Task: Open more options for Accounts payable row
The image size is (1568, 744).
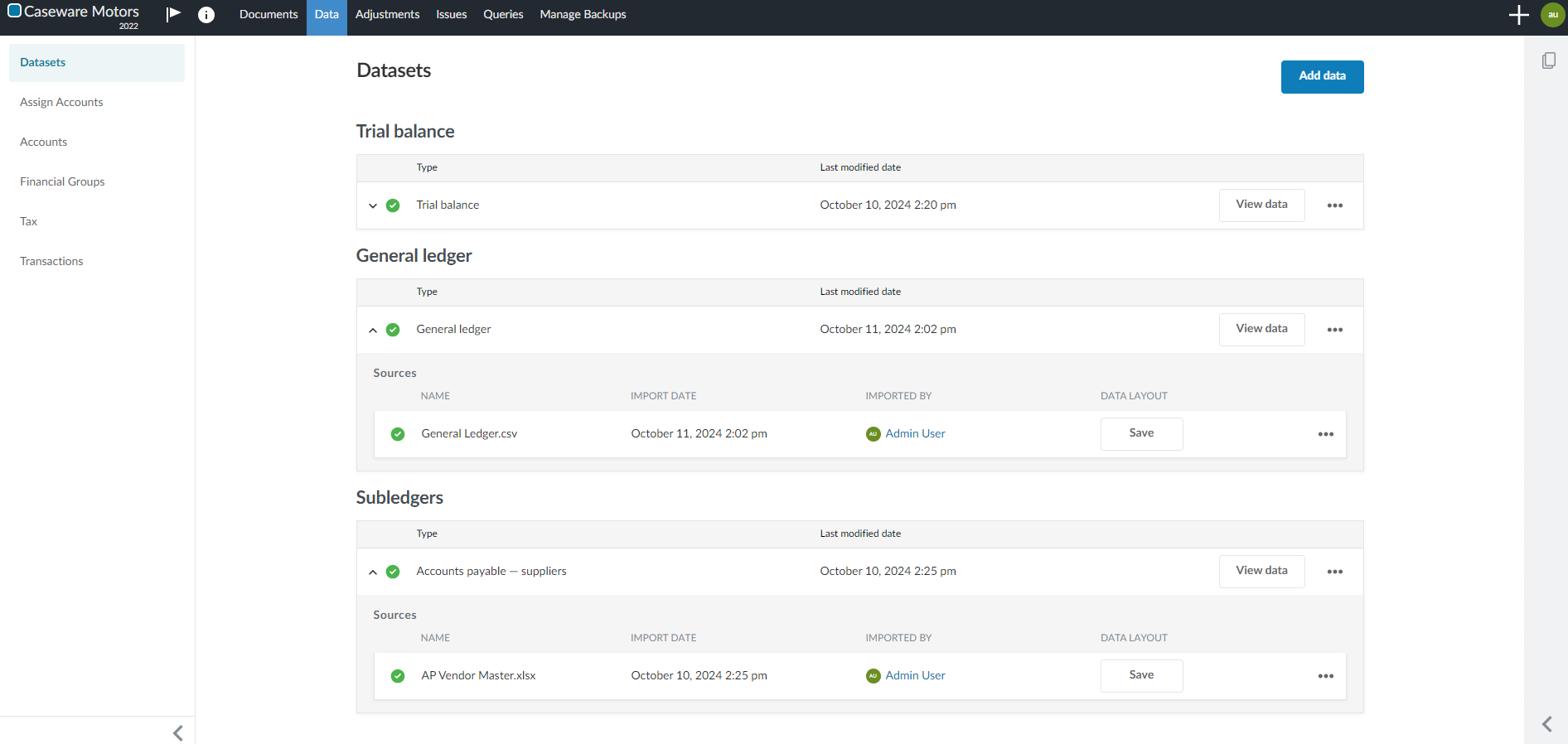Action: coord(1334,572)
